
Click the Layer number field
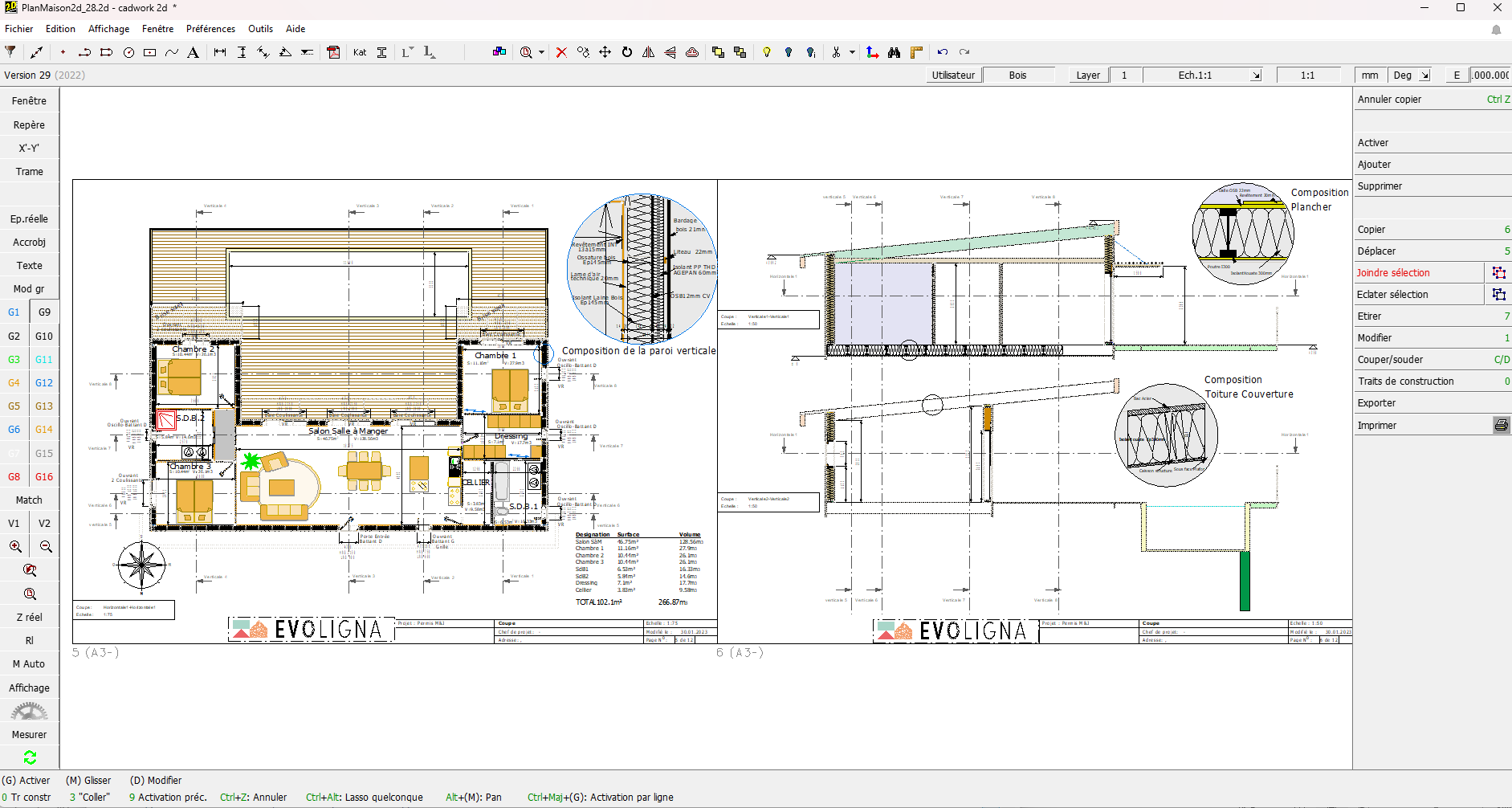tap(1124, 75)
